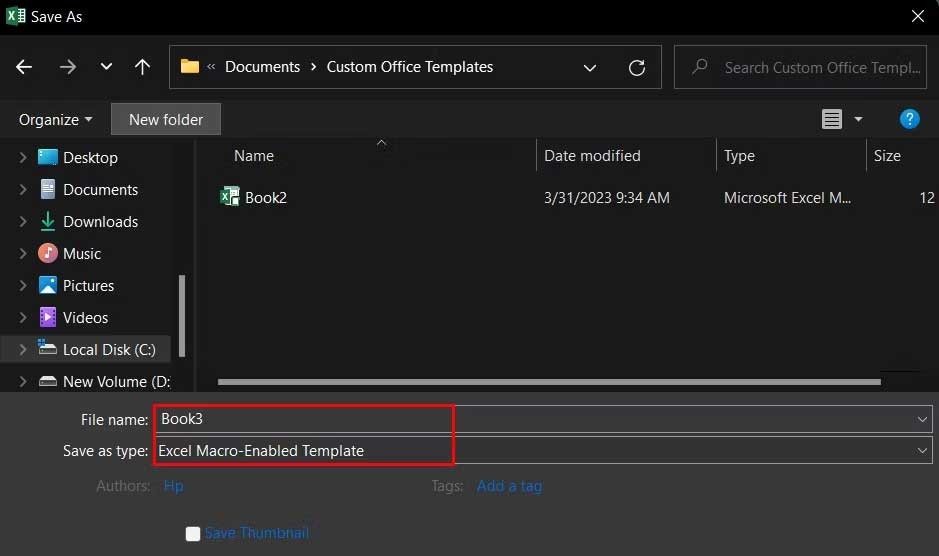Go forward using the forward arrow
Screen dimensions: 939x556
(x=68, y=67)
